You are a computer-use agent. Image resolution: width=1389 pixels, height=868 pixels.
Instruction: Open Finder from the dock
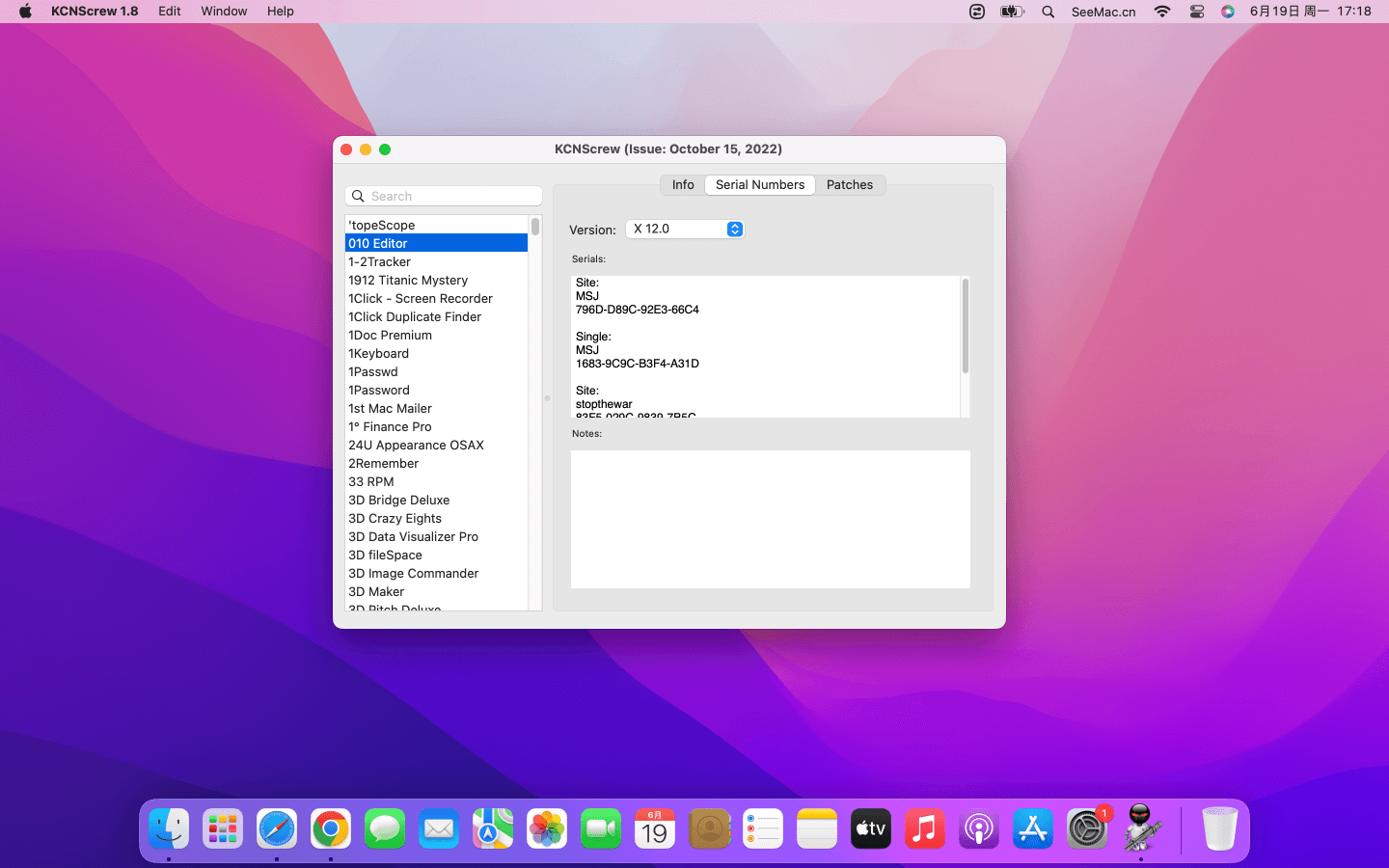(x=169, y=828)
